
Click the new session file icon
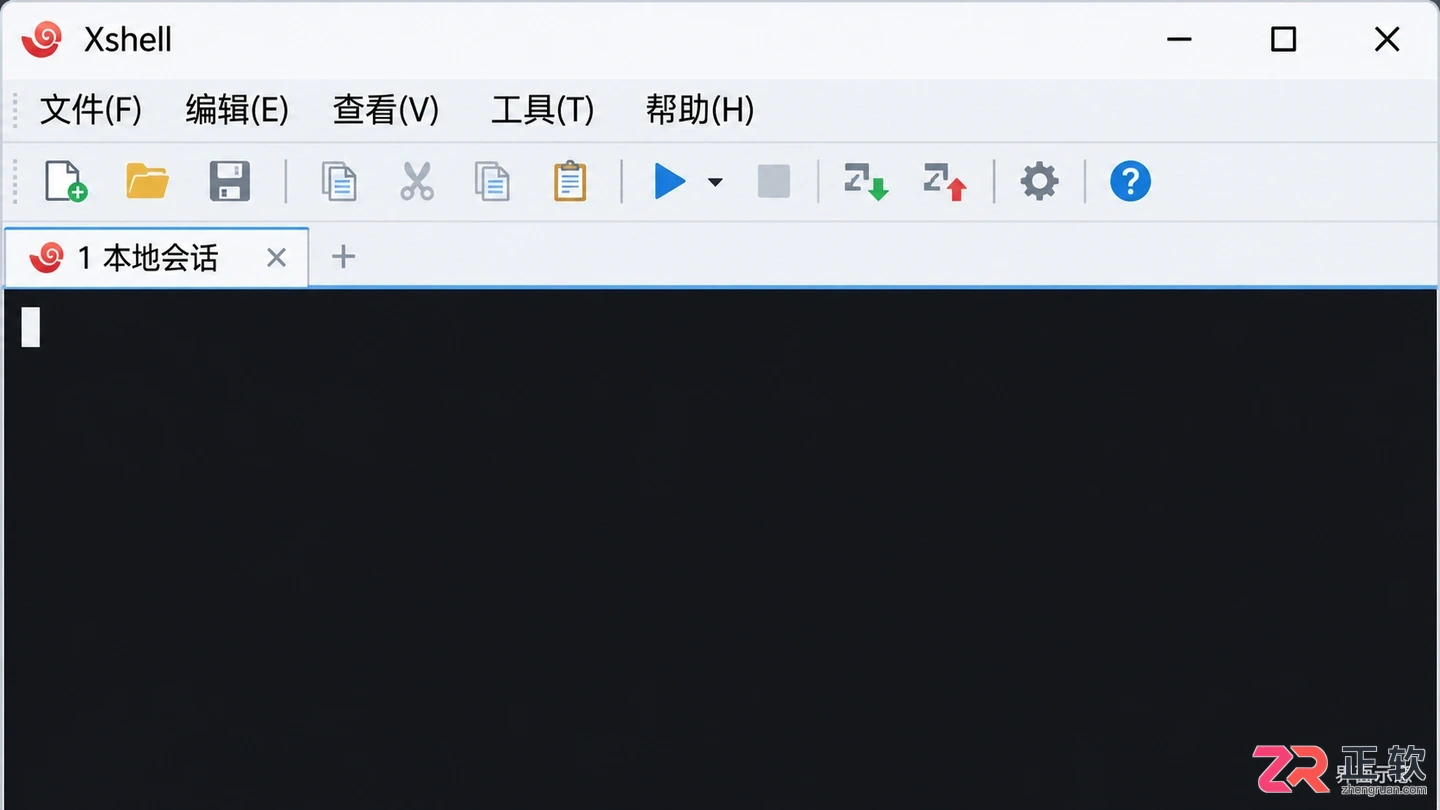66,181
